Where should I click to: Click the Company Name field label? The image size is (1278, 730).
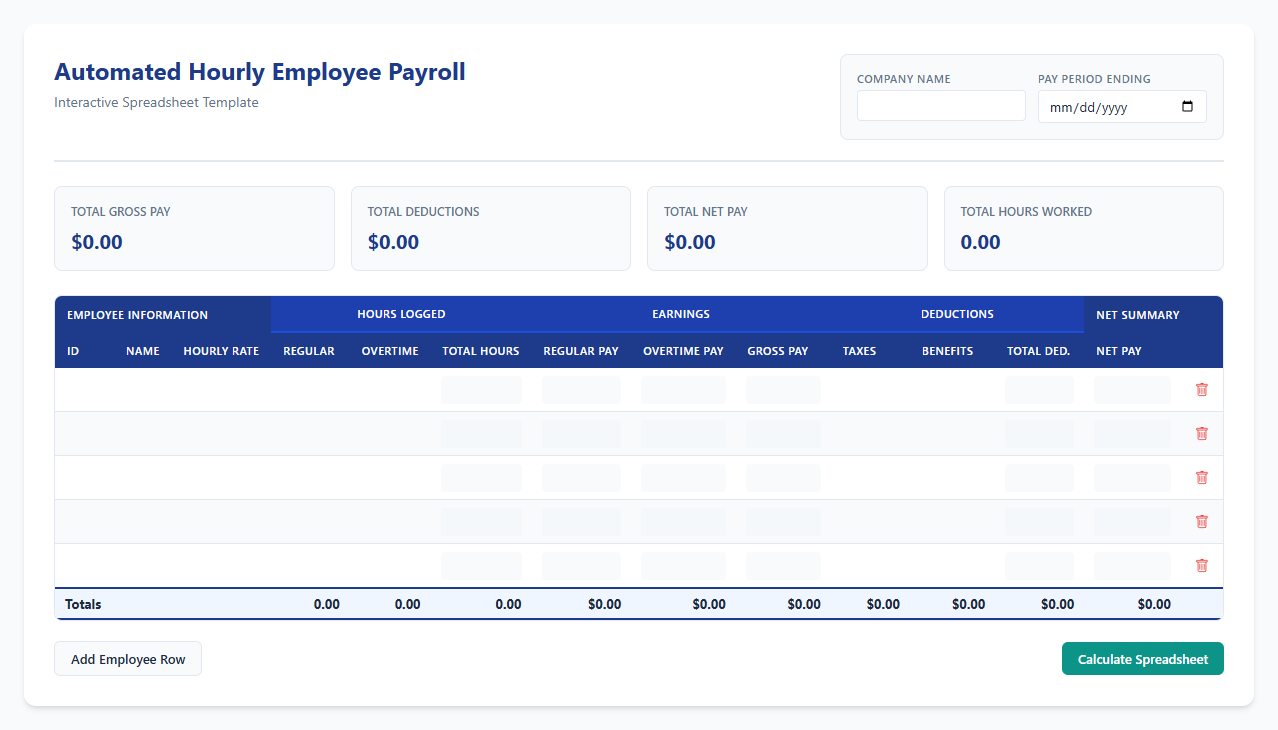[x=904, y=79]
